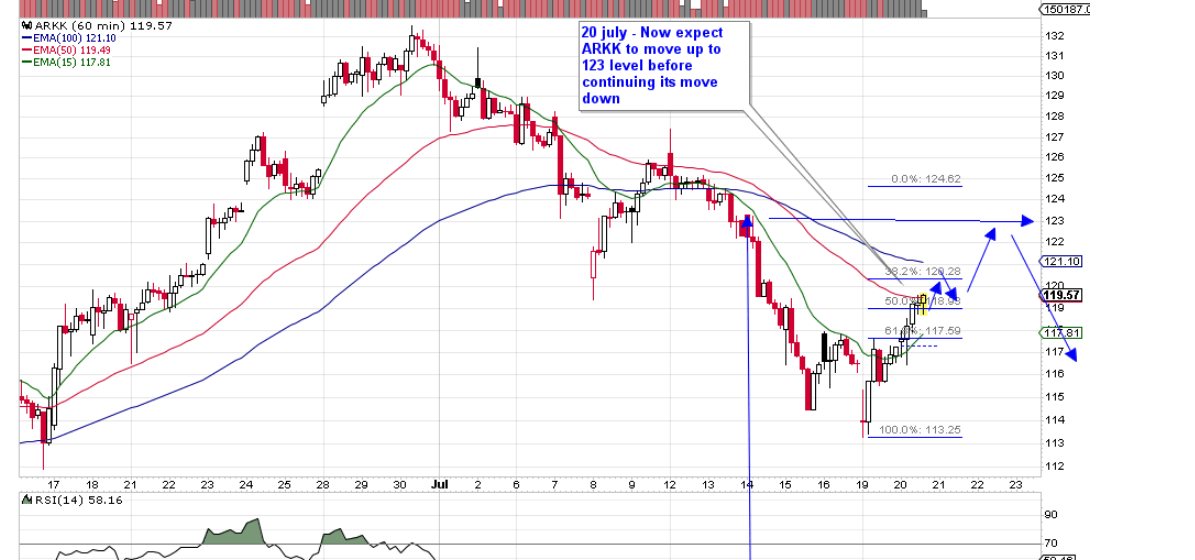This screenshot has height=560, width=1195.
Task: Click the Jul month label on date axis
Action: coord(439,484)
